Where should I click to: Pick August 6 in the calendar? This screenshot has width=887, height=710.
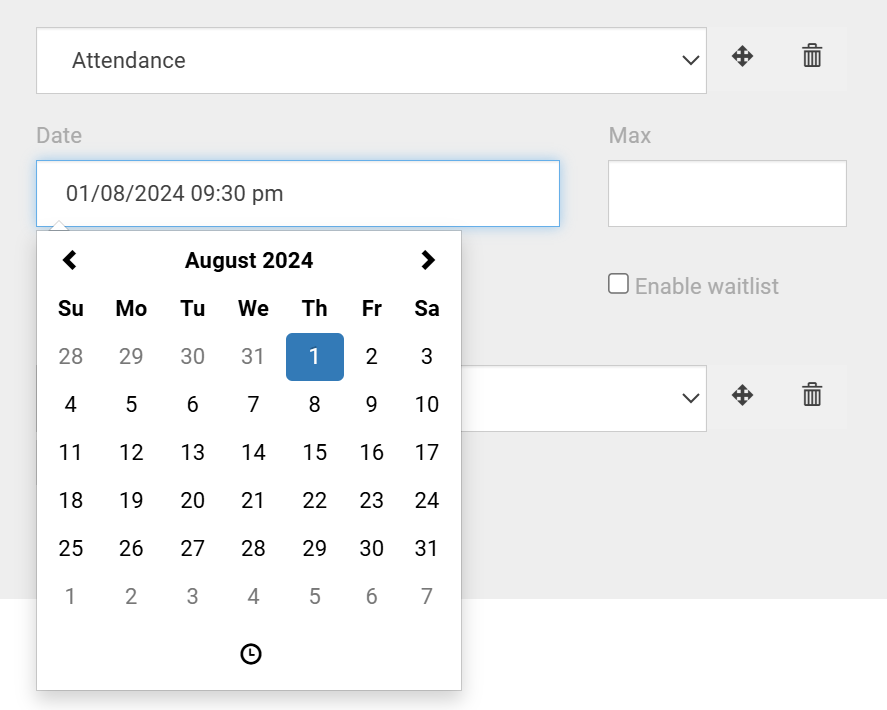click(x=192, y=405)
